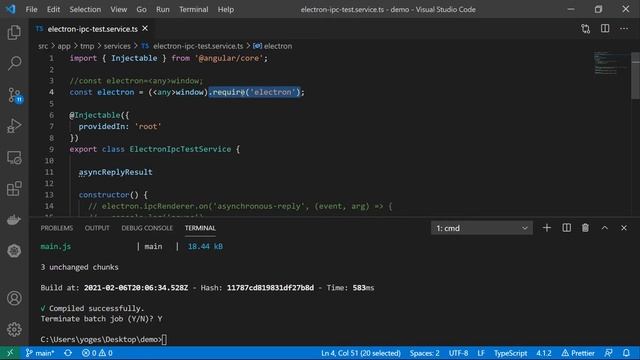Open errors and warnings count in status bar
The height and width of the screenshot is (360, 640).
click(97, 353)
